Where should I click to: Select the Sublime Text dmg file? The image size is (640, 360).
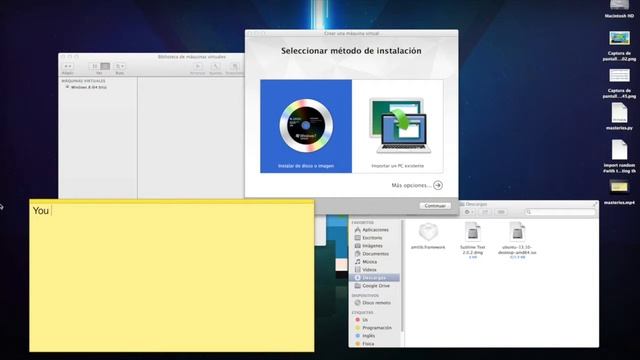473,240
